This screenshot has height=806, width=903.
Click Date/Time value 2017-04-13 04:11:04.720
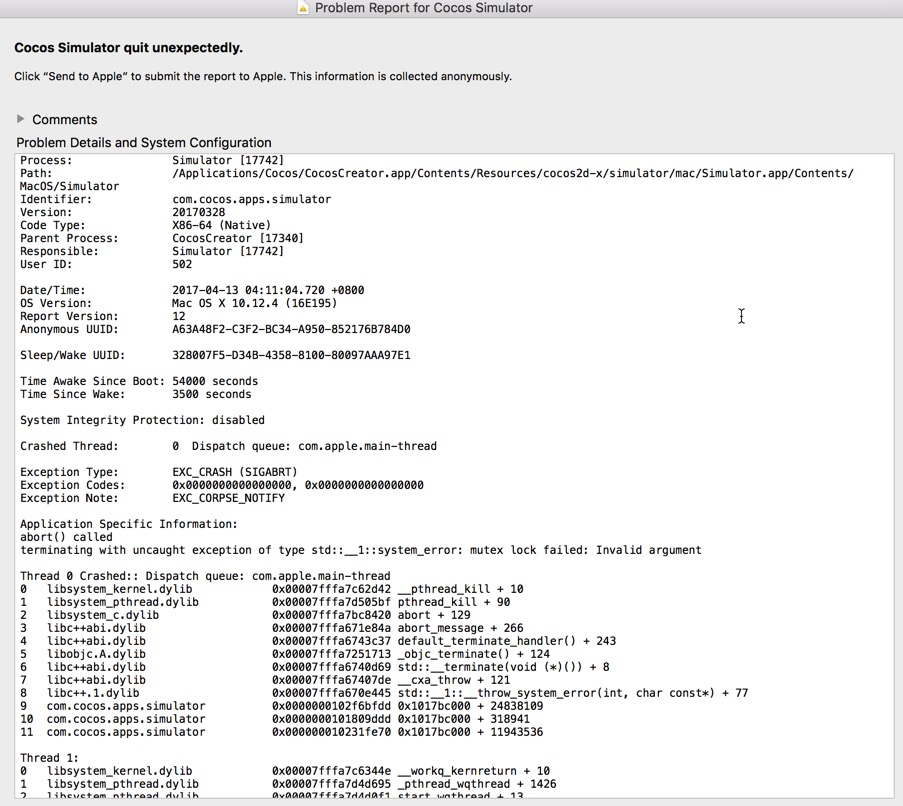[268, 290]
